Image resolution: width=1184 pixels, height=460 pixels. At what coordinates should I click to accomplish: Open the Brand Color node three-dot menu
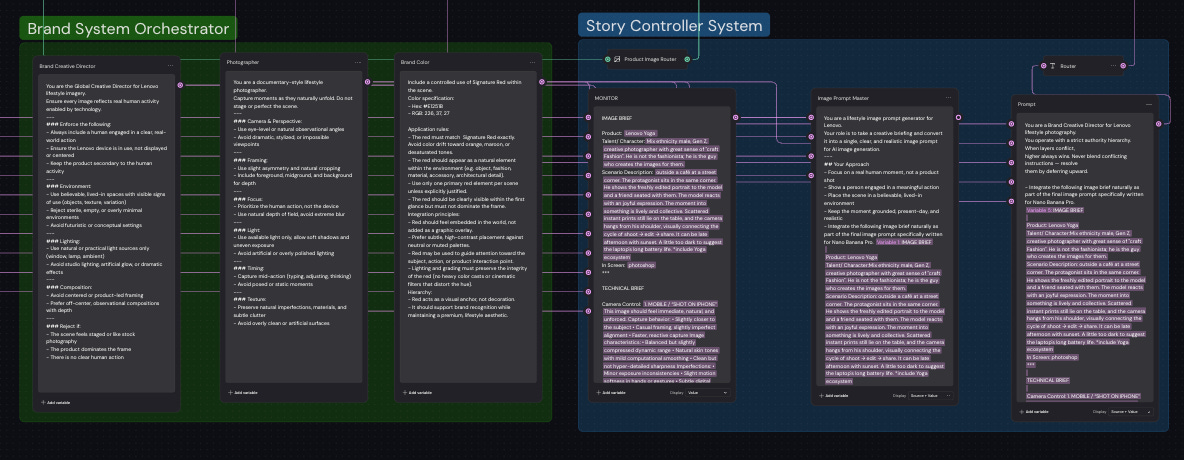tap(532, 62)
